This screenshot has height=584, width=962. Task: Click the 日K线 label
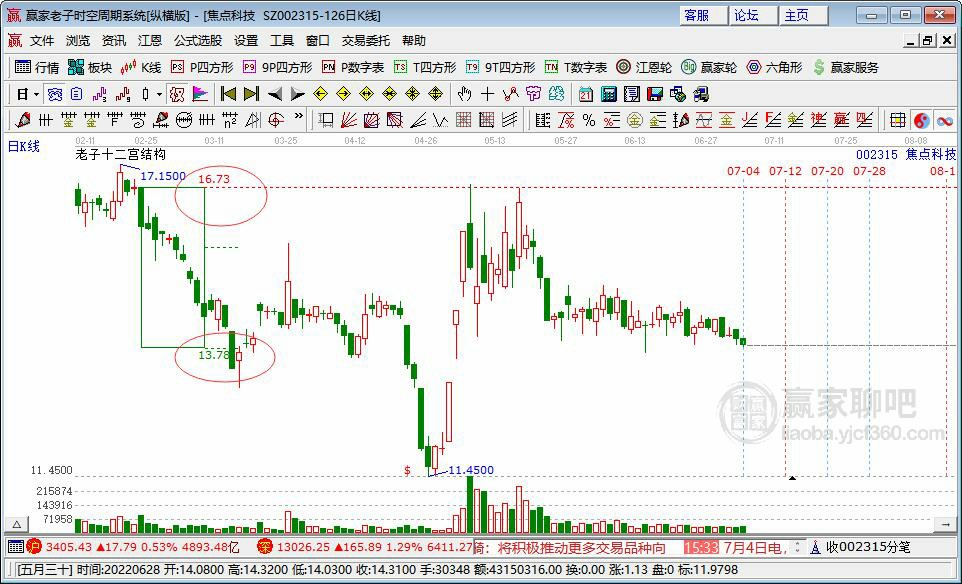(23, 146)
